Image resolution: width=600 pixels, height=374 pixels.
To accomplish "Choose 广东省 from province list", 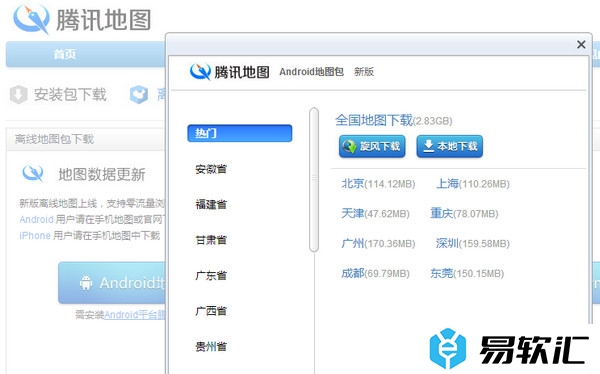I will 211,275.
